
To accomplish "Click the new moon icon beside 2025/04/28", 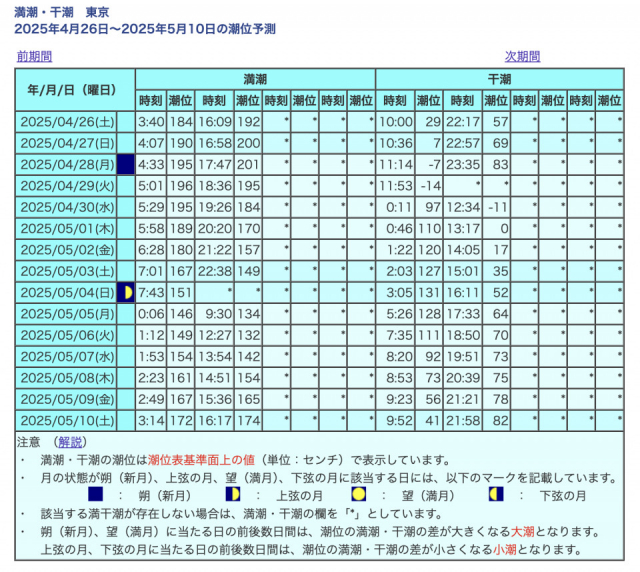I will 125,164.
